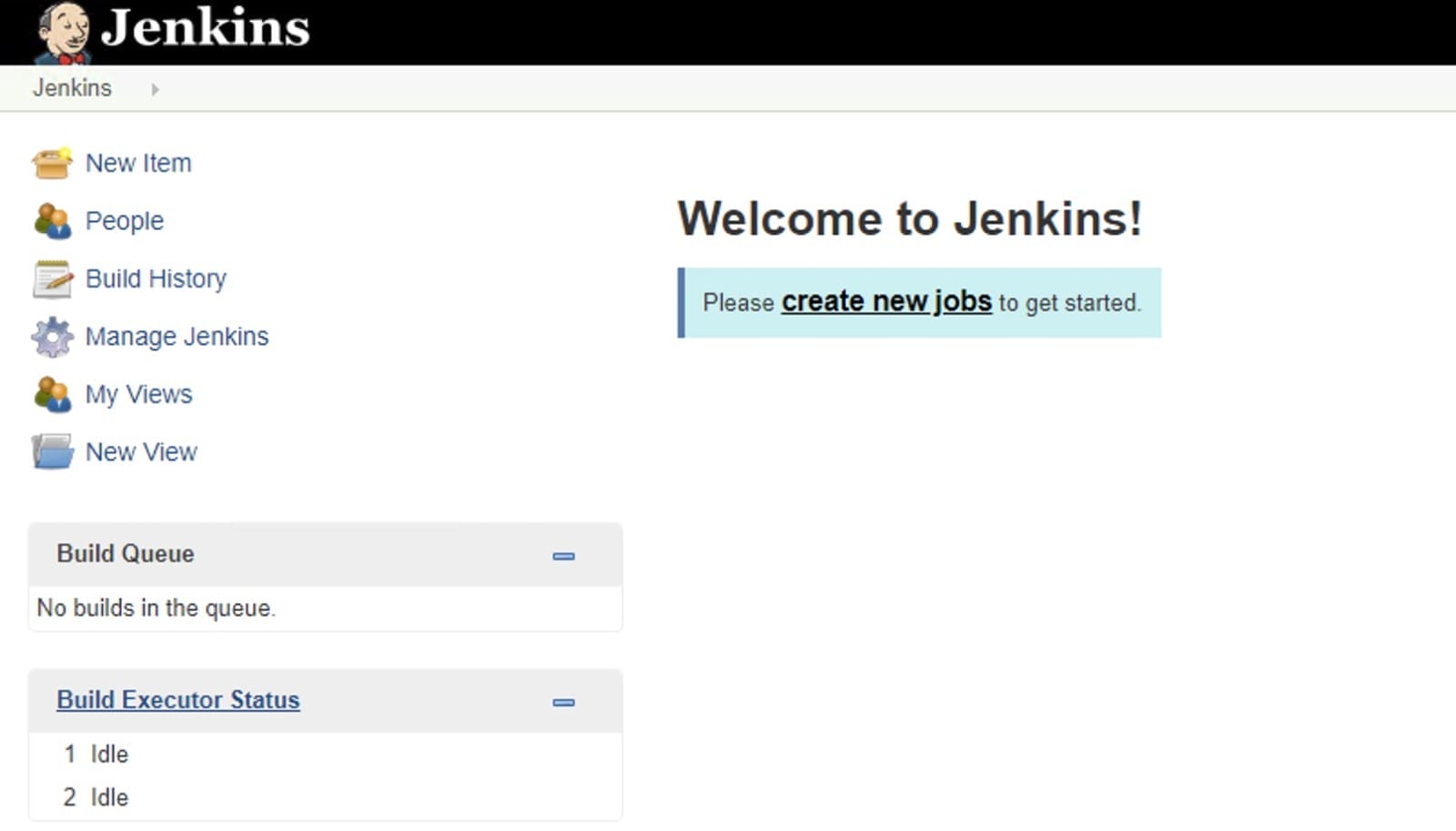Click the New View folder icon
1456x831 pixels.
tap(52, 452)
